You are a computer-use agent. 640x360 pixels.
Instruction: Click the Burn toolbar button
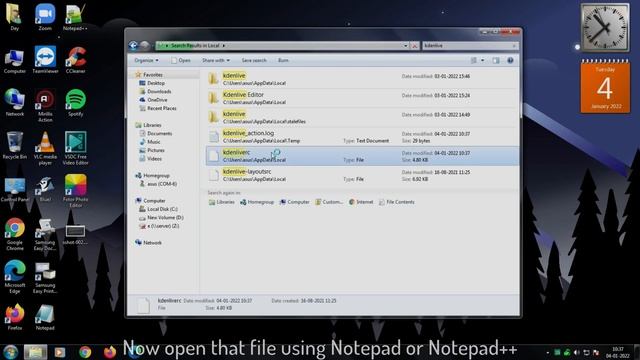[283, 60]
